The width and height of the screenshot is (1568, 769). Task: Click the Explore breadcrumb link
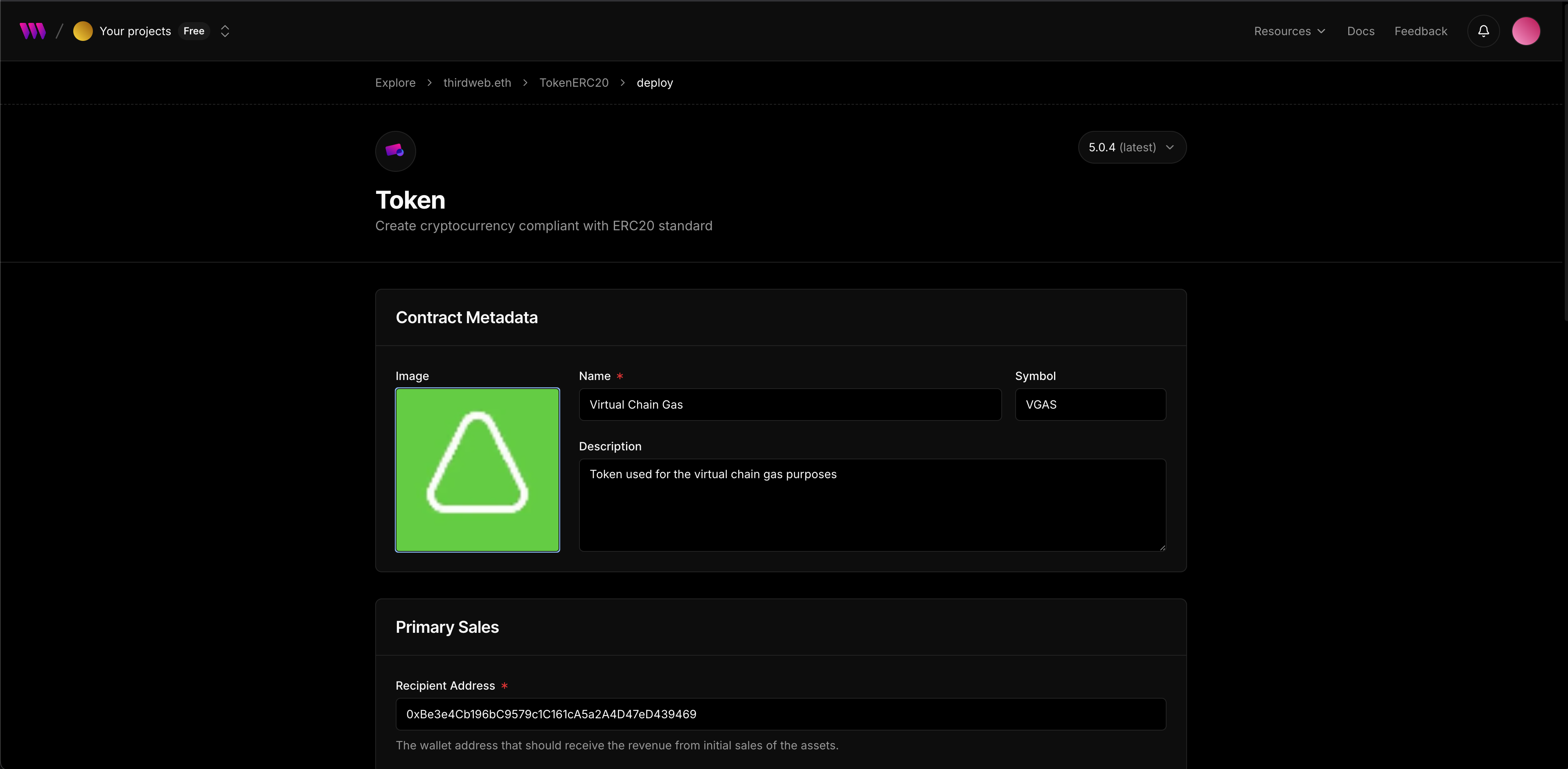(x=395, y=82)
